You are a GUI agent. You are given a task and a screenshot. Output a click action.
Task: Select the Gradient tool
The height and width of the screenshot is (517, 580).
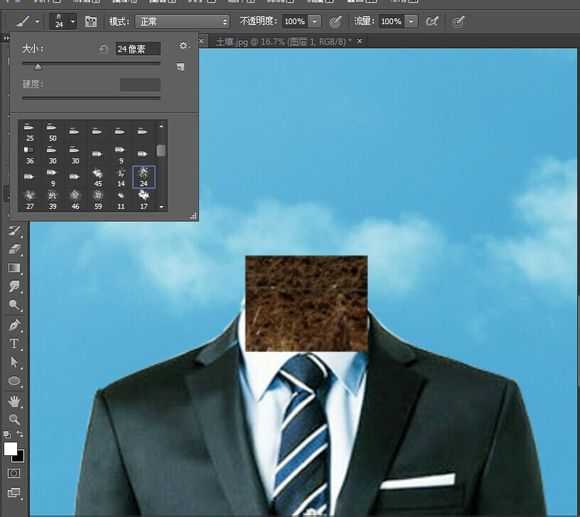pyautogui.click(x=14, y=267)
